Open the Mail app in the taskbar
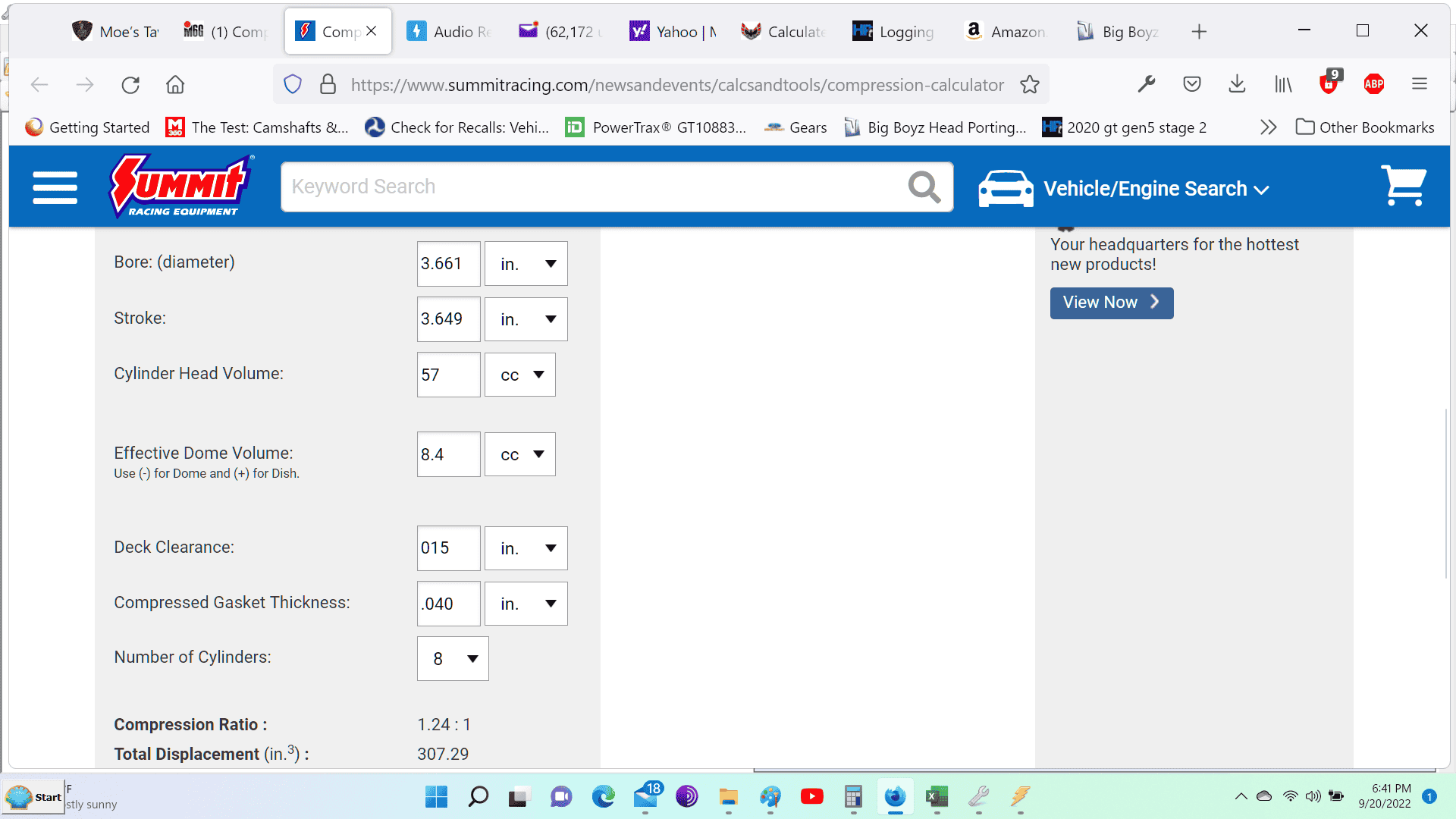 tap(647, 795)
